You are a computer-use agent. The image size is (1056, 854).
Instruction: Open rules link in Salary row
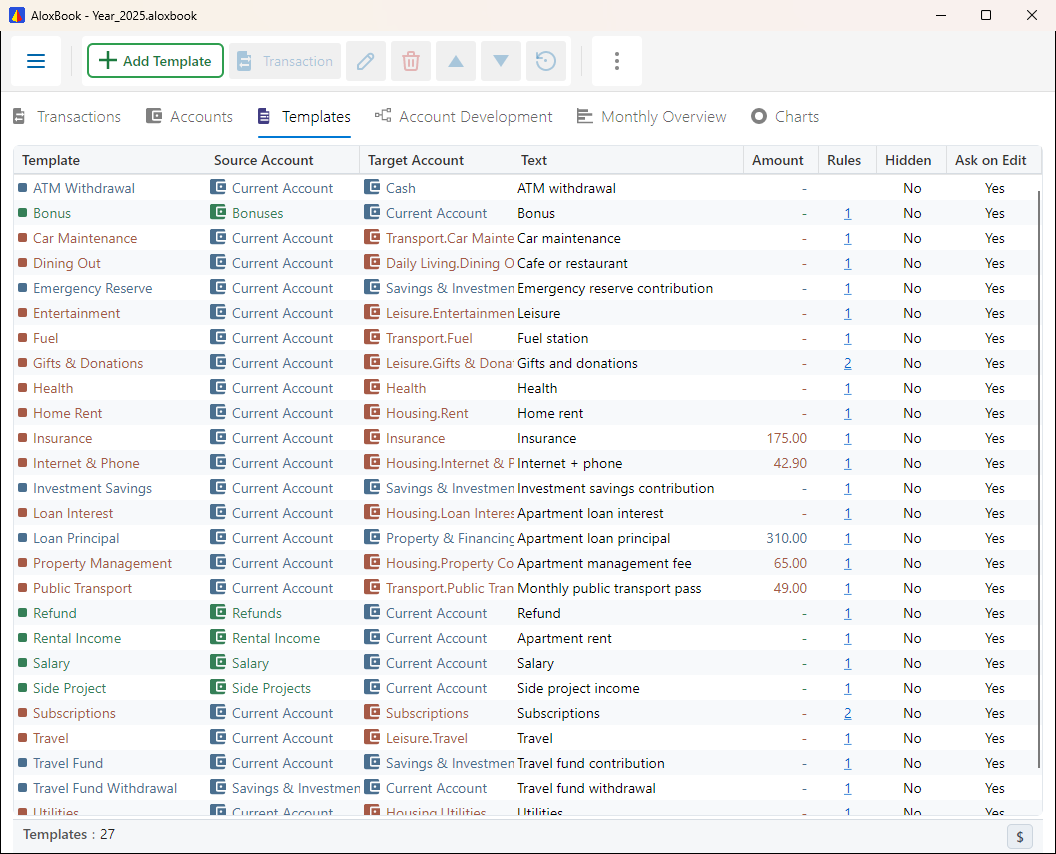[848, 663]
